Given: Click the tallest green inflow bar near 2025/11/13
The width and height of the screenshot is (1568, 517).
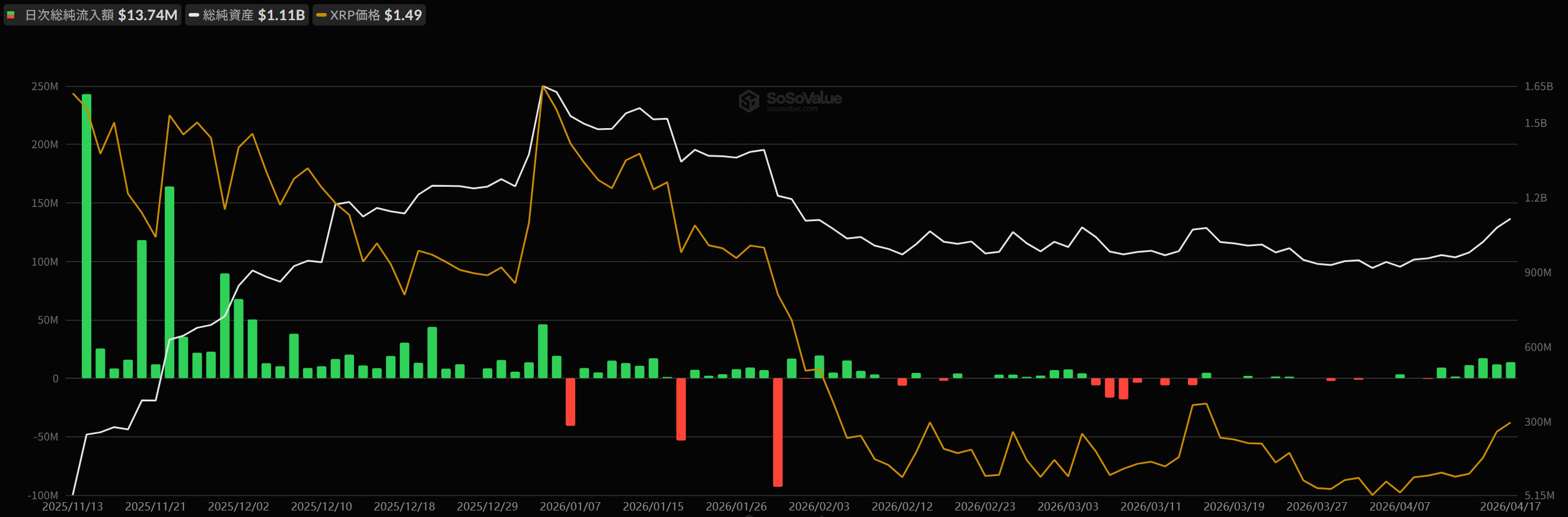Looking at the screenshot, I should (87, 236).
